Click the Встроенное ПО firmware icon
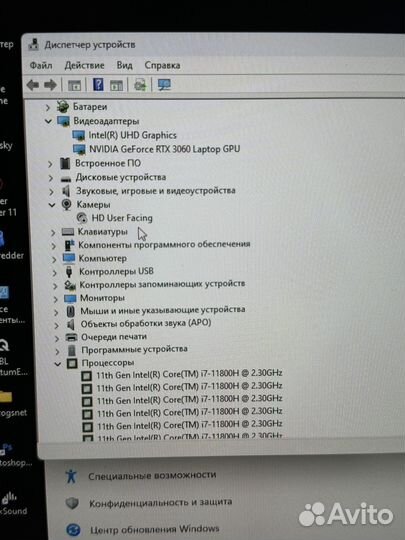405x540 pixels. (65, 163)
